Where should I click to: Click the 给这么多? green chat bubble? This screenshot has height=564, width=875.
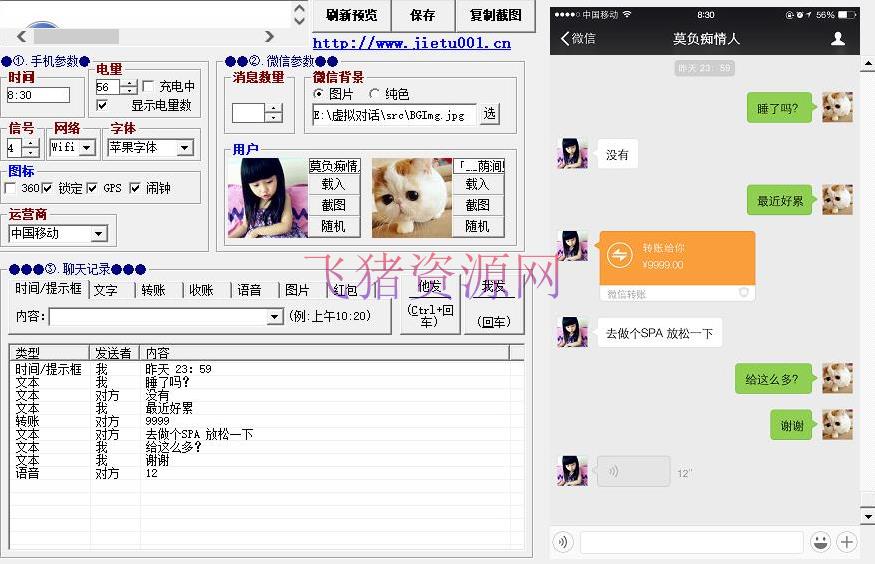pos(774,379)
